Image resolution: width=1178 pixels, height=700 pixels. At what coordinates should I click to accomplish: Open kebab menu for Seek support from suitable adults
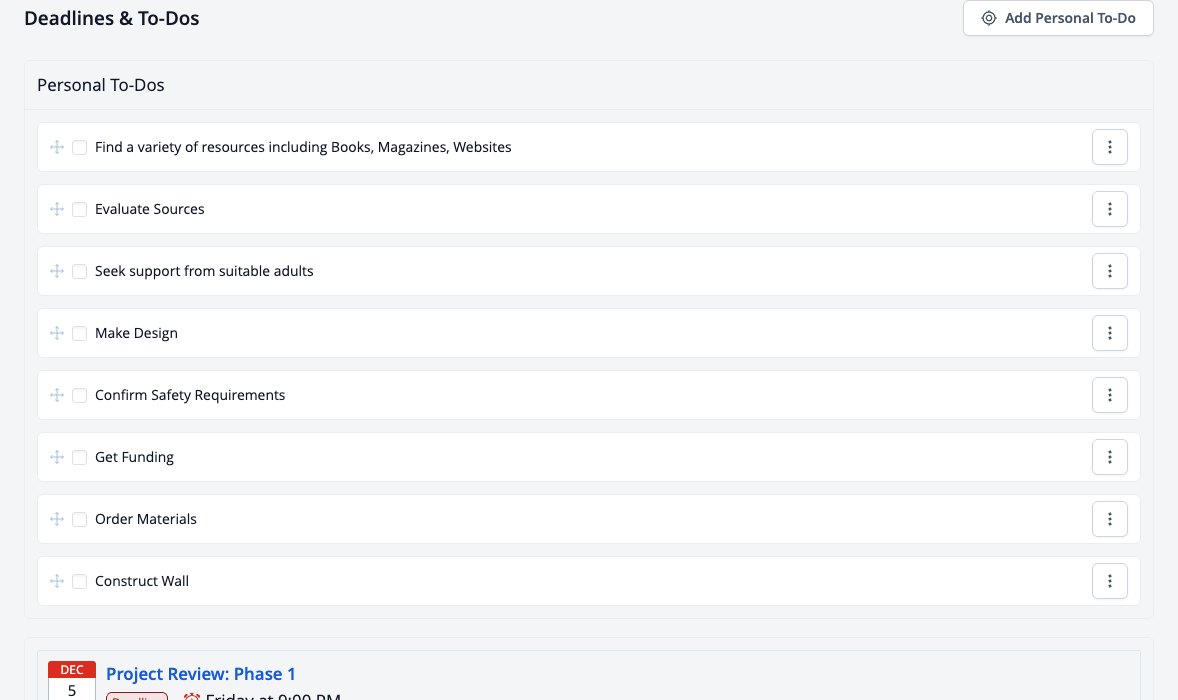tap(1110, 271)
